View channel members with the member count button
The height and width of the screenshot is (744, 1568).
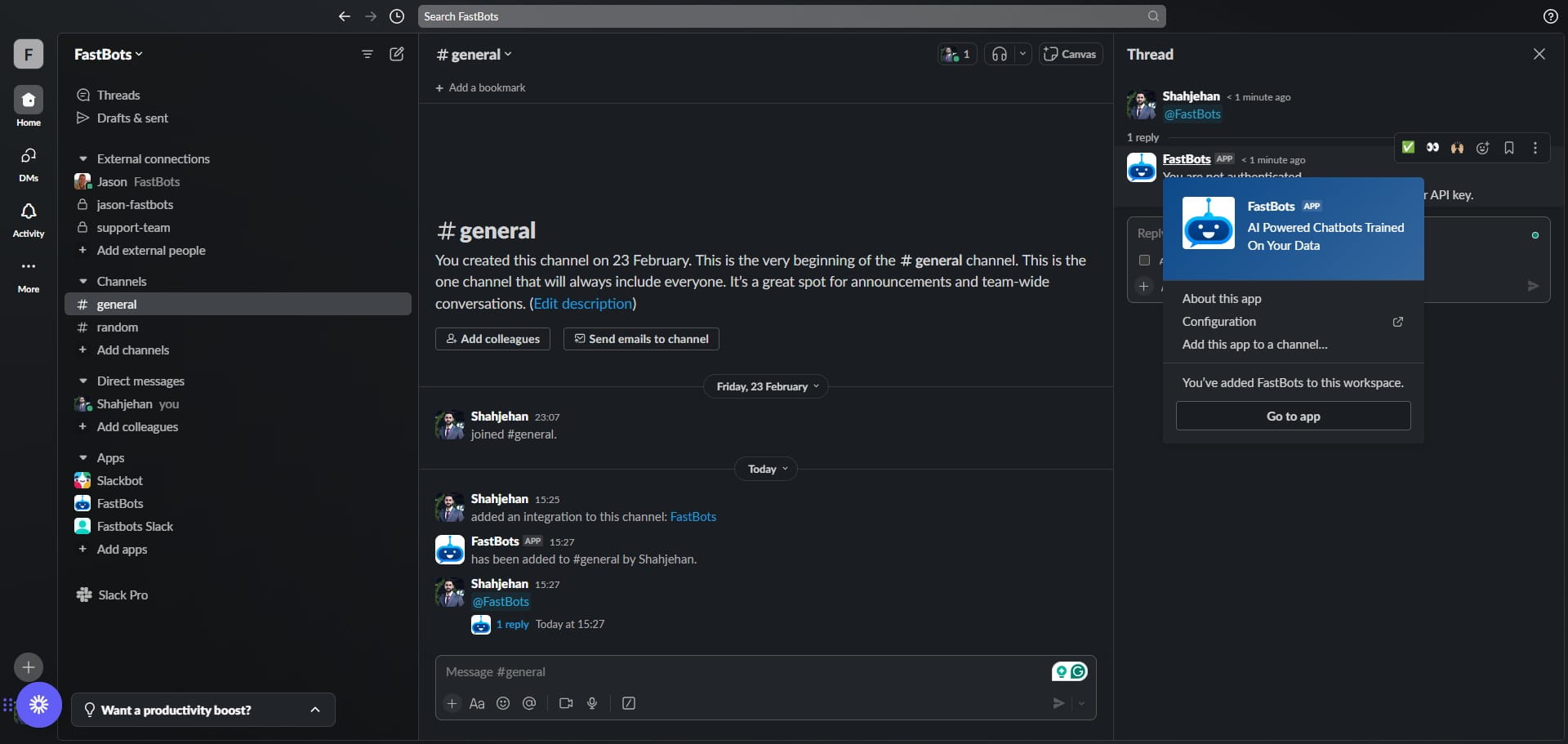pyautogui.click(x=957, y=54)
